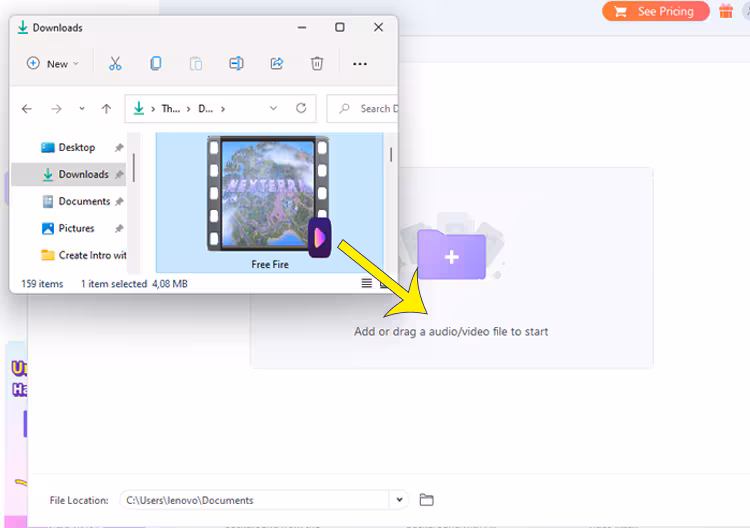Share the selected file via toolbar icon
Image resolution: width=750 pixels, height=528 pixels.
276,64
